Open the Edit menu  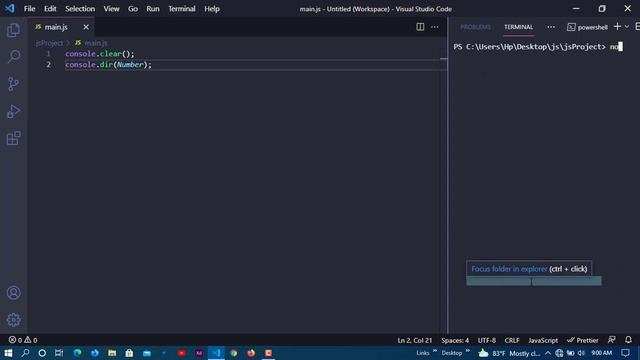[50, 9]
